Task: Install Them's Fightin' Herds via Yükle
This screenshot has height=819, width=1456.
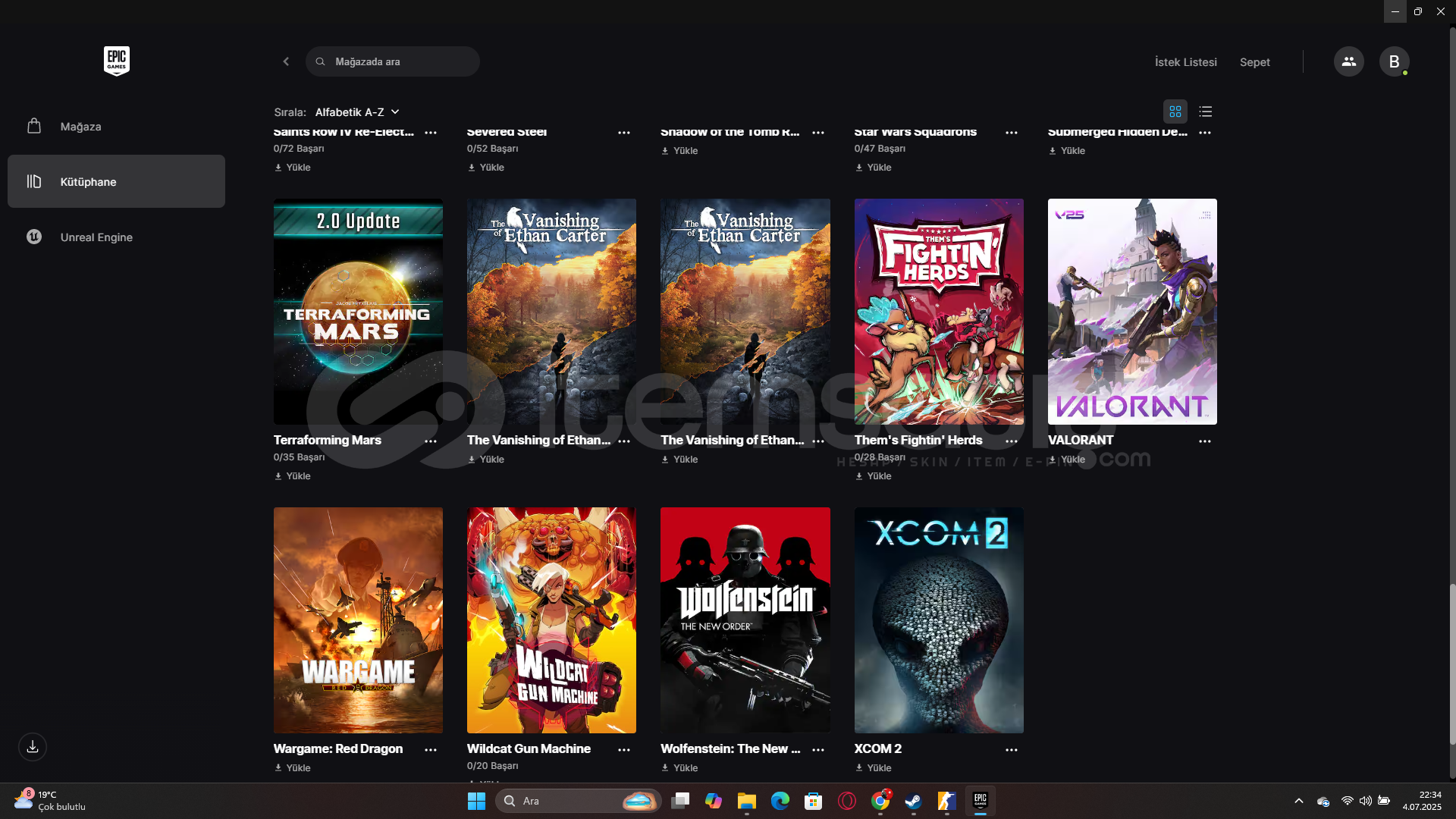Action: click(x=874, y=476)
